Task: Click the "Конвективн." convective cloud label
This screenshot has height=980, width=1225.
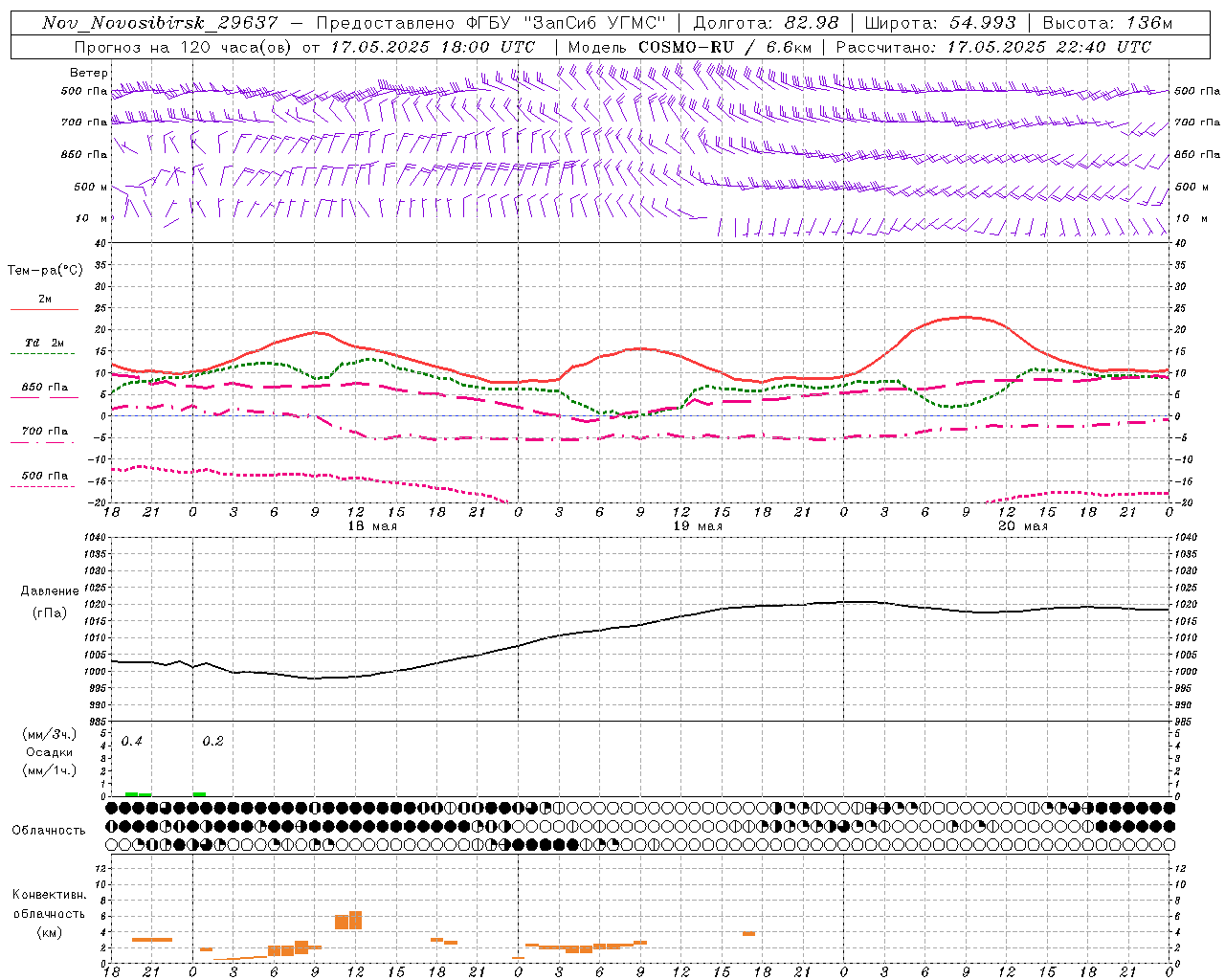Action: coord(49,895)
